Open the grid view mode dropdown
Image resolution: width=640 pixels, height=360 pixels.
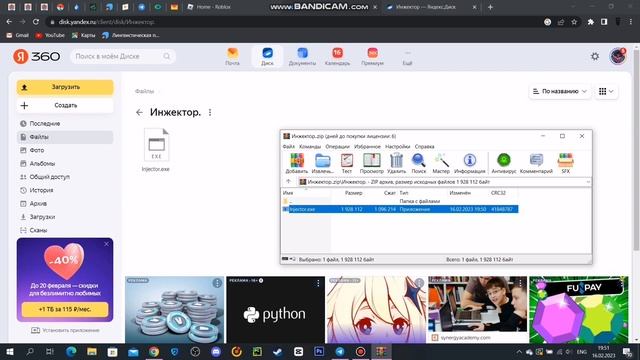point(606,91)
